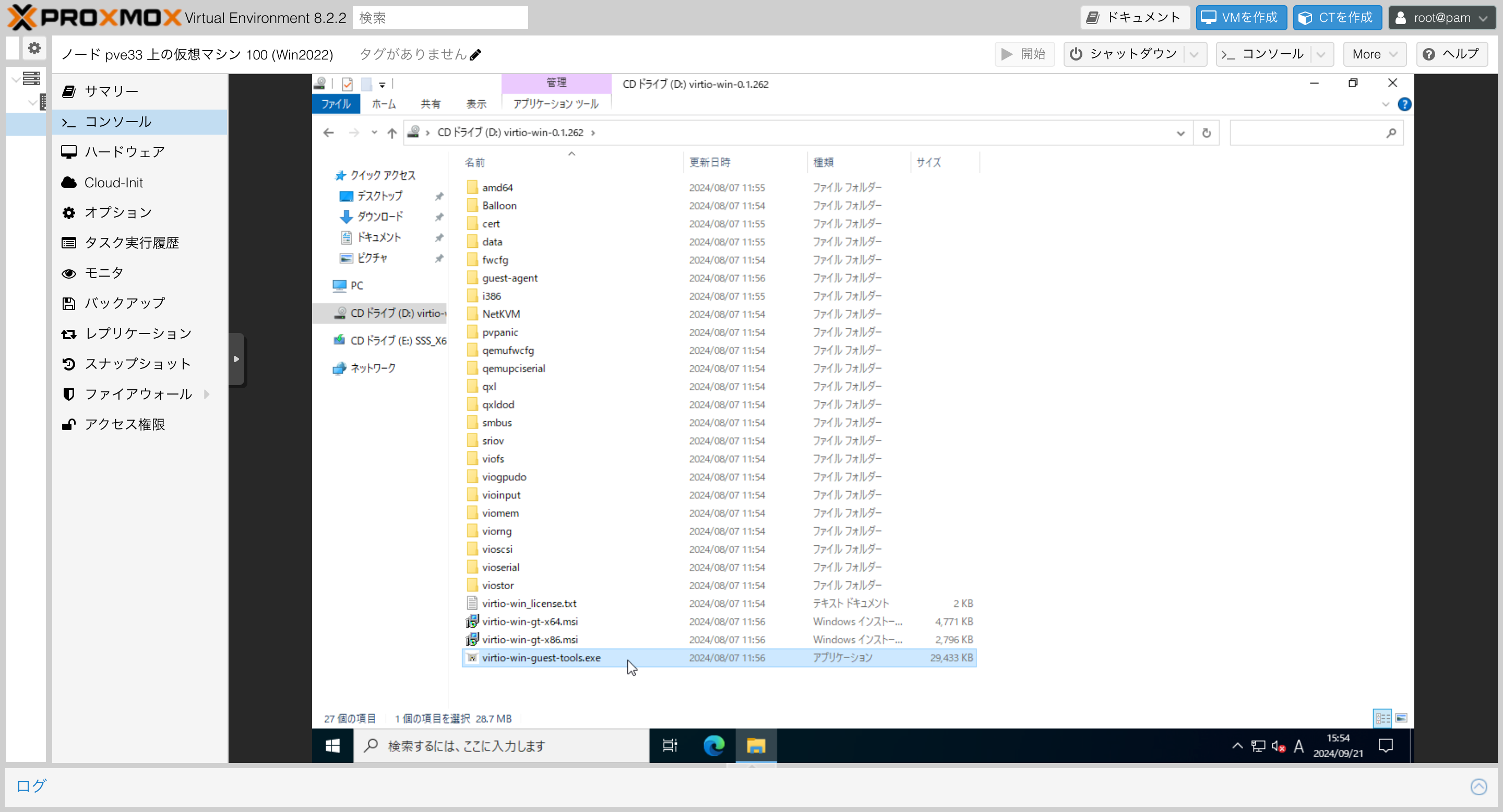Image resolution: width=1503 pixels, height=812 pixels.
Task: Toggle the pin on デスクトップ in Quick Access
Action: pos(439,196)
